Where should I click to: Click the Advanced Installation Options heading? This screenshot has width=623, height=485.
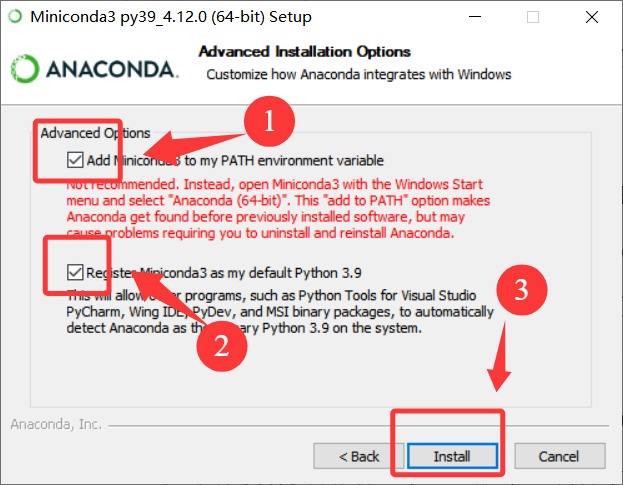click(305, 51)
